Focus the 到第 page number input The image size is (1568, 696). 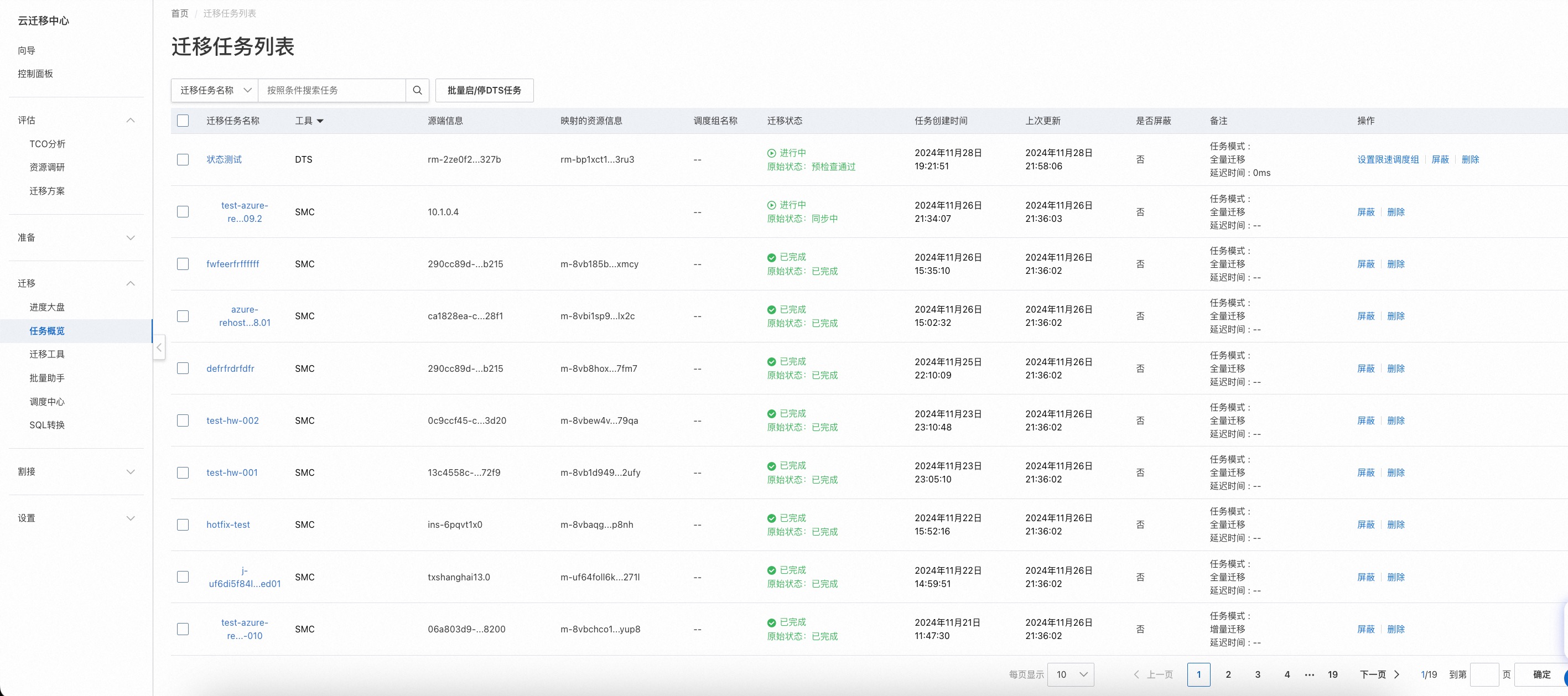click(1484, 674)
